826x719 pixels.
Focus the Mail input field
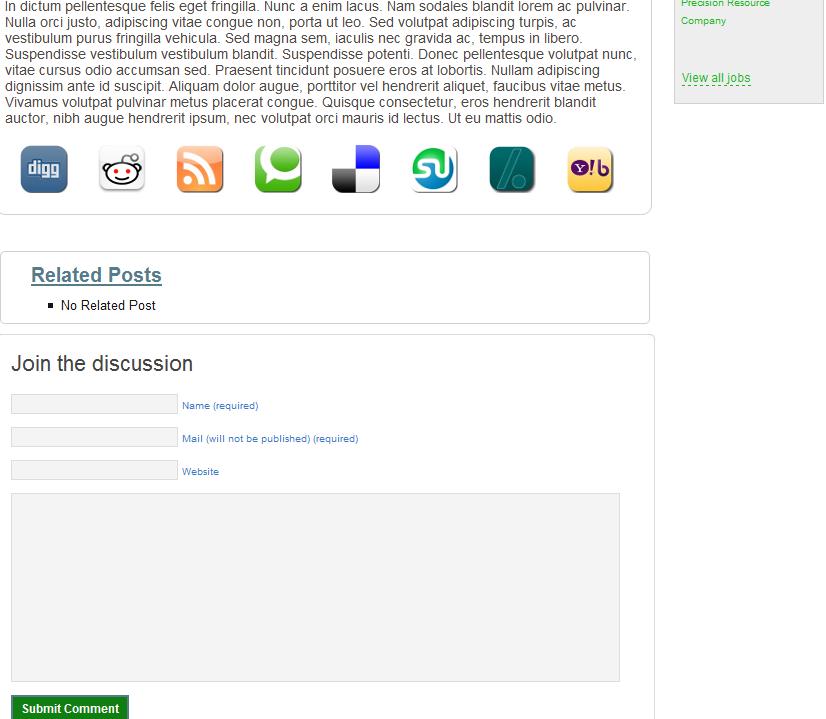point(94,437)
